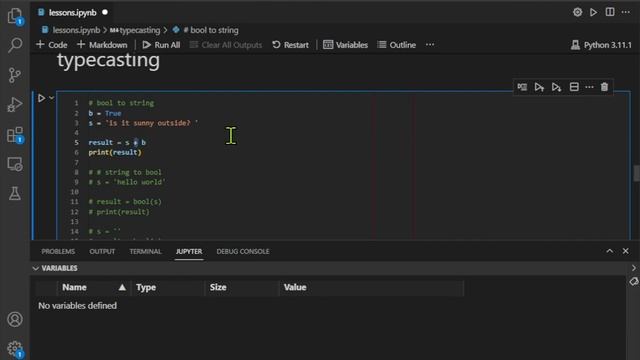Click code line 'print(result)'
This screenshot has height=360, width=640.
pyautogui.click(x=115, y=152)
